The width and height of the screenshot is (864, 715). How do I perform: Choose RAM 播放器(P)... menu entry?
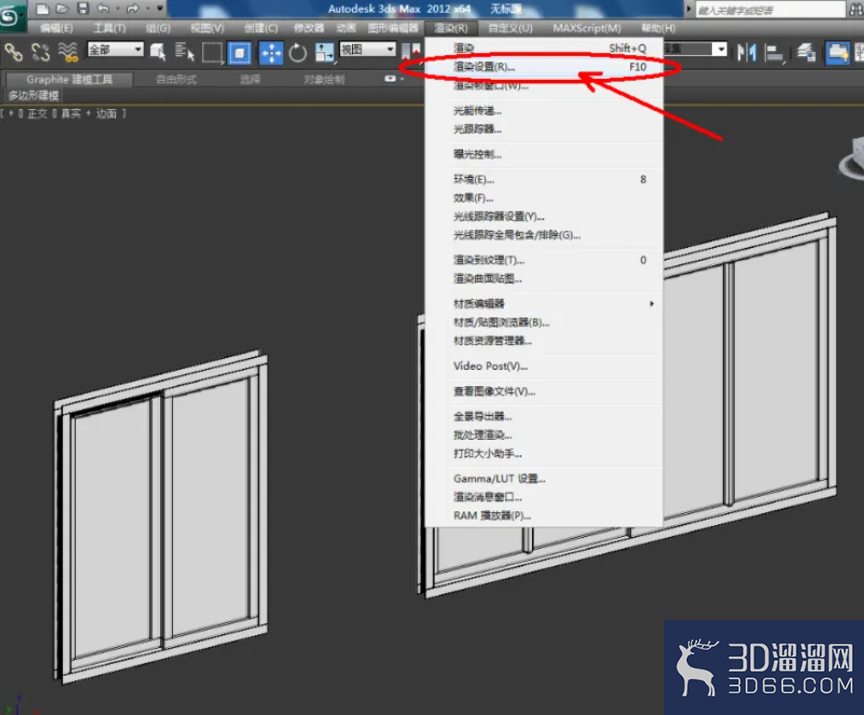[x=544, y=516]
